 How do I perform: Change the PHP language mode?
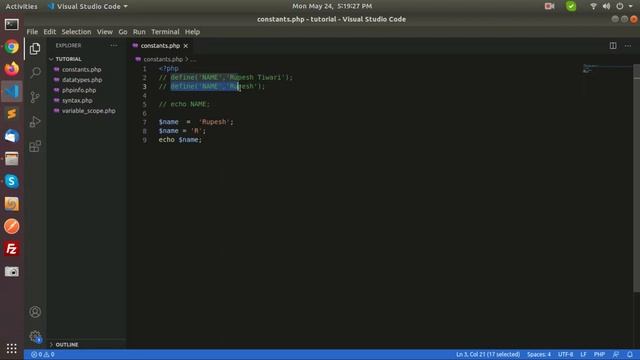pos(599,355)
